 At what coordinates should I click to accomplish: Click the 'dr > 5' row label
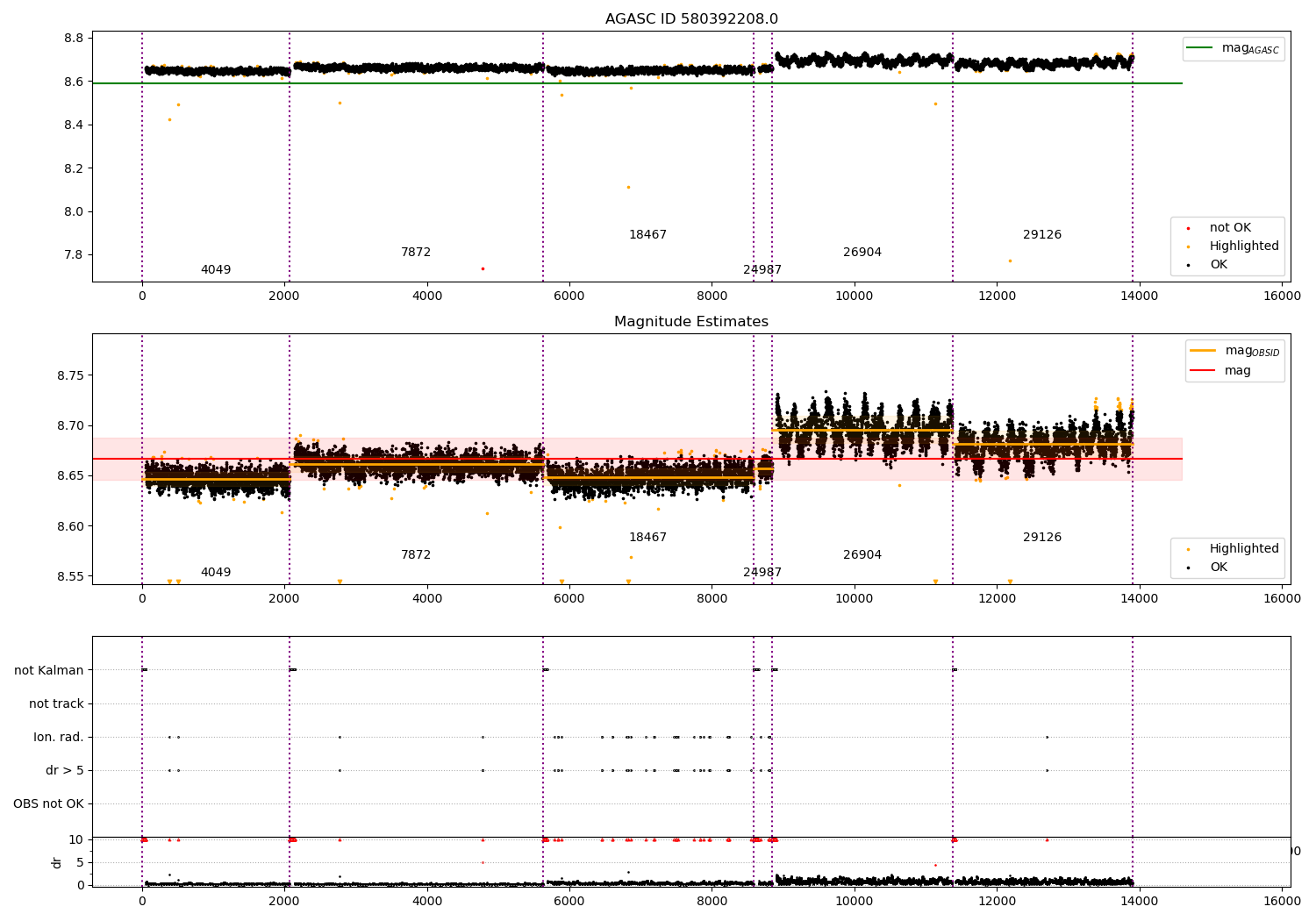pos(65,770)
